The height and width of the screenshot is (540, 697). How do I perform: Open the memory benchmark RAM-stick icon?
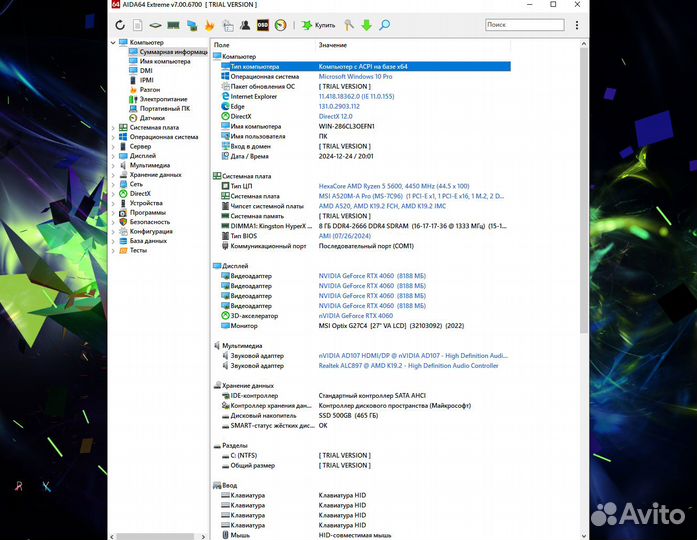coord(173,25)
